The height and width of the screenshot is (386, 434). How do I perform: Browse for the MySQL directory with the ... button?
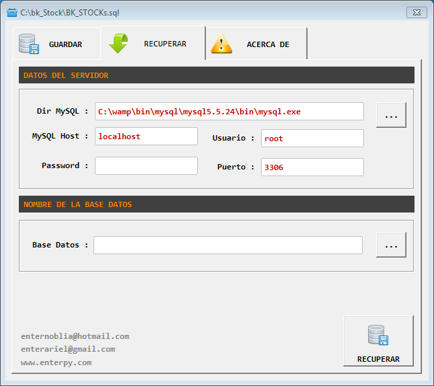click(391, 115)
